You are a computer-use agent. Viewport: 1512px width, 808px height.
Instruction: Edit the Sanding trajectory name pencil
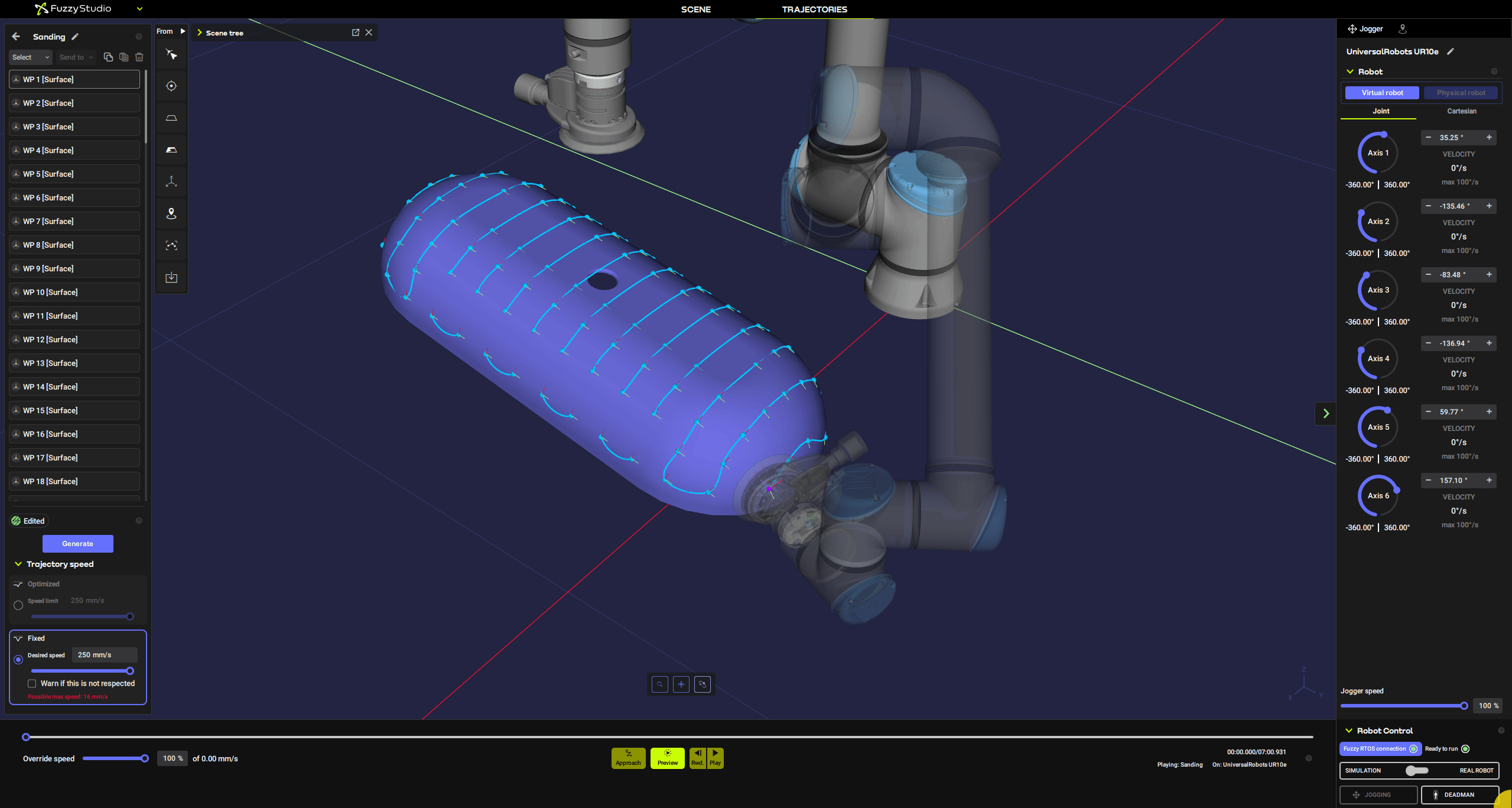pos(75,37)
